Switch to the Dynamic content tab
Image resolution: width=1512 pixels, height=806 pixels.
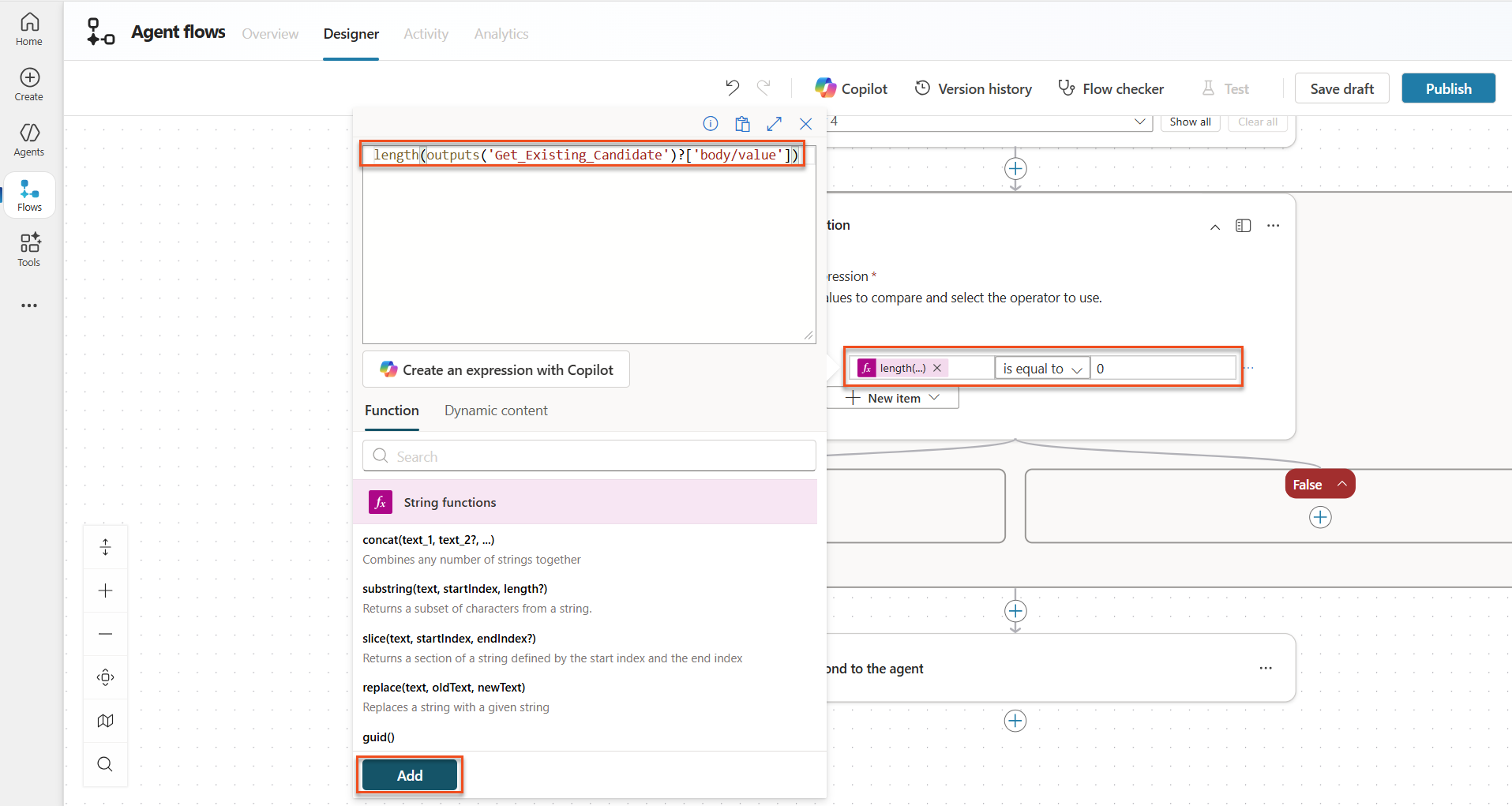click(x=496, y=410)
